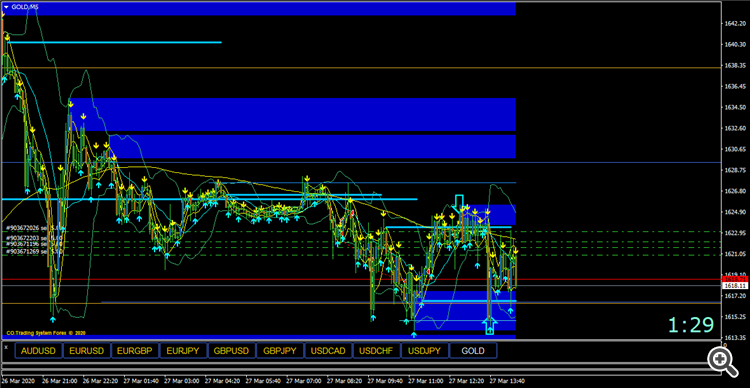Close the symbol button panel with the x

tap(6, 346)
